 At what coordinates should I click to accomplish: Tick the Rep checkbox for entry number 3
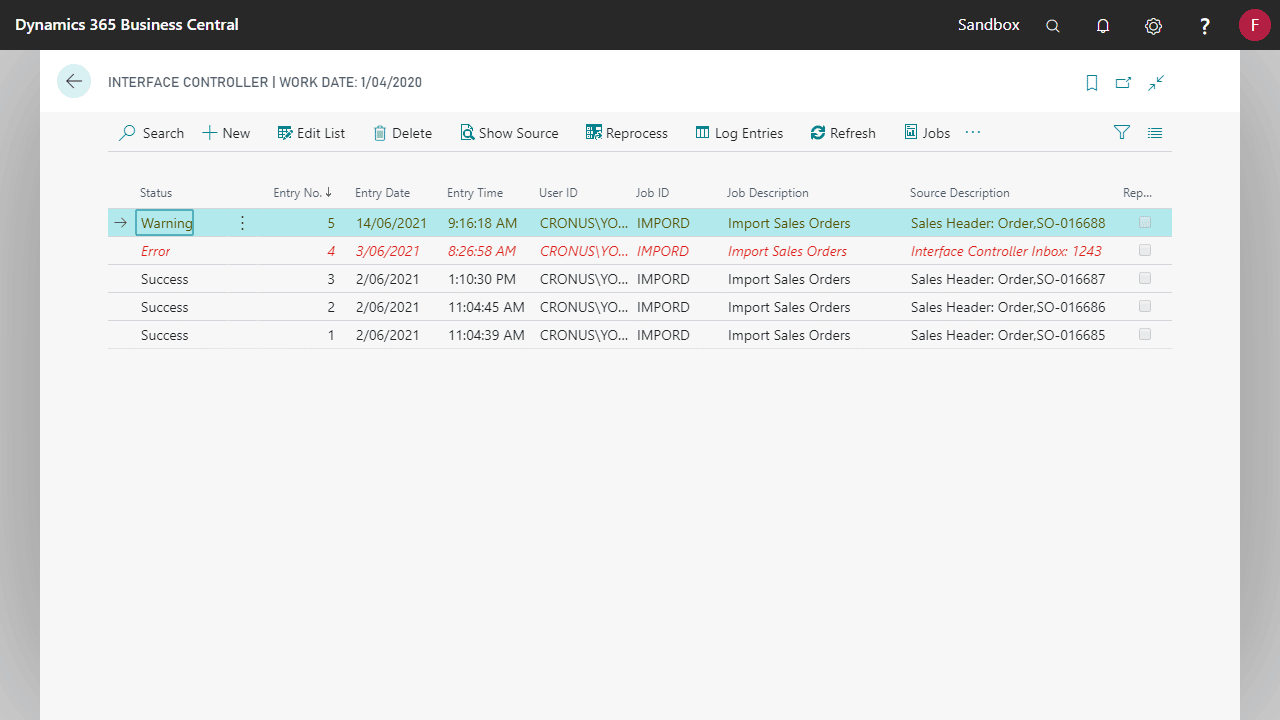coord(1144,278)
